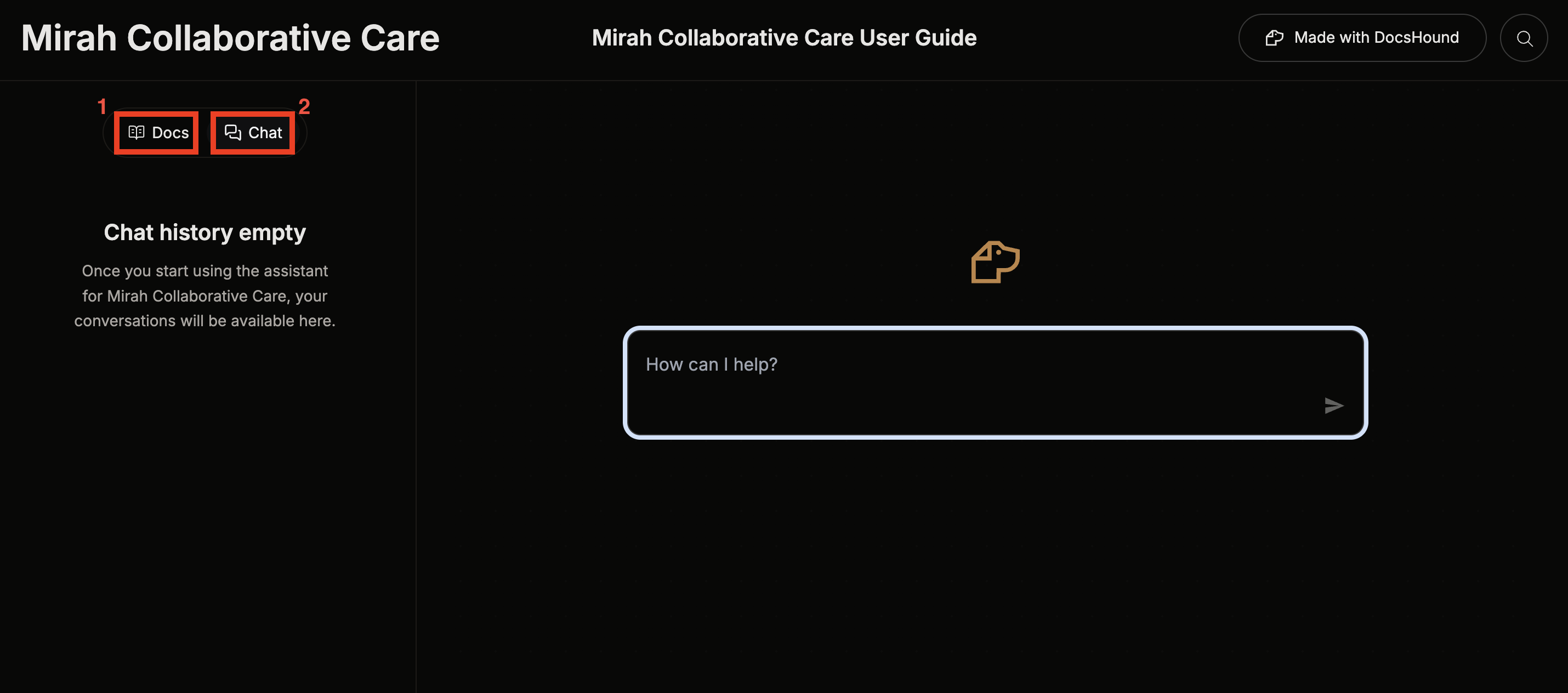Click the orange DocsHound dog logo

995,263
